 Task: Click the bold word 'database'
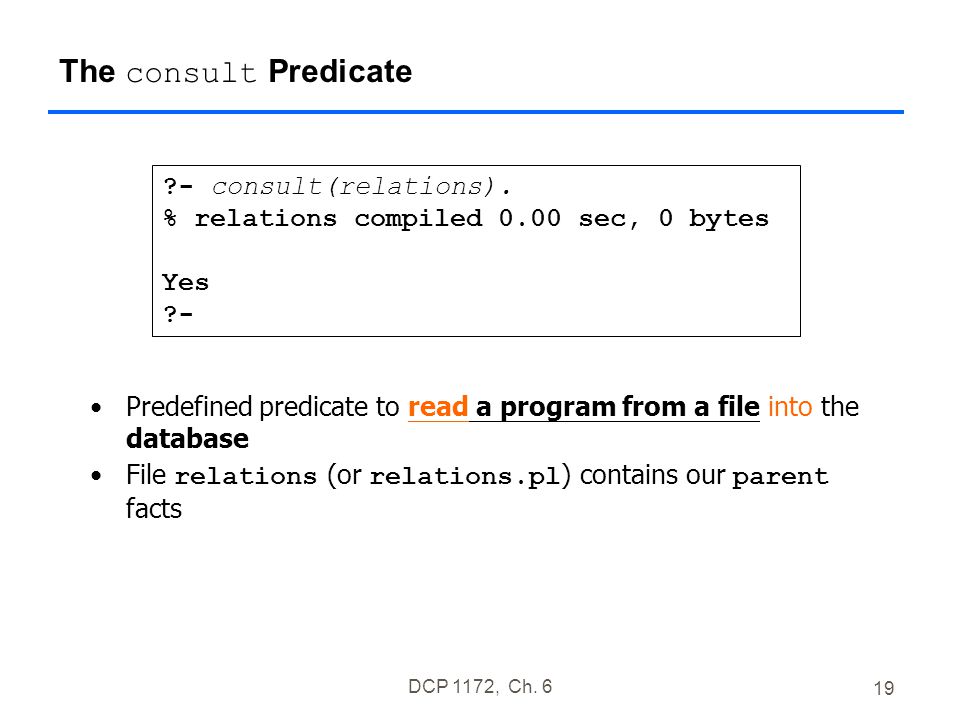click(187, 439)
